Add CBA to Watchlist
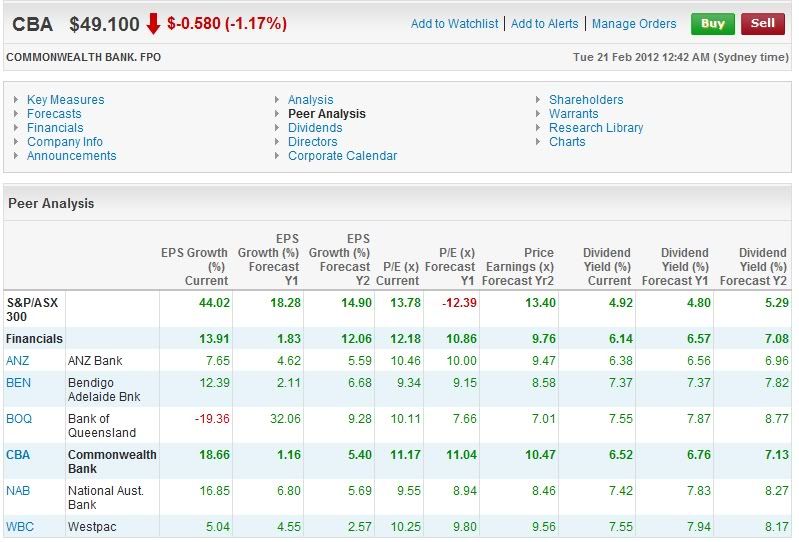This screenshot has height=542, width=799. click(455, 24)
